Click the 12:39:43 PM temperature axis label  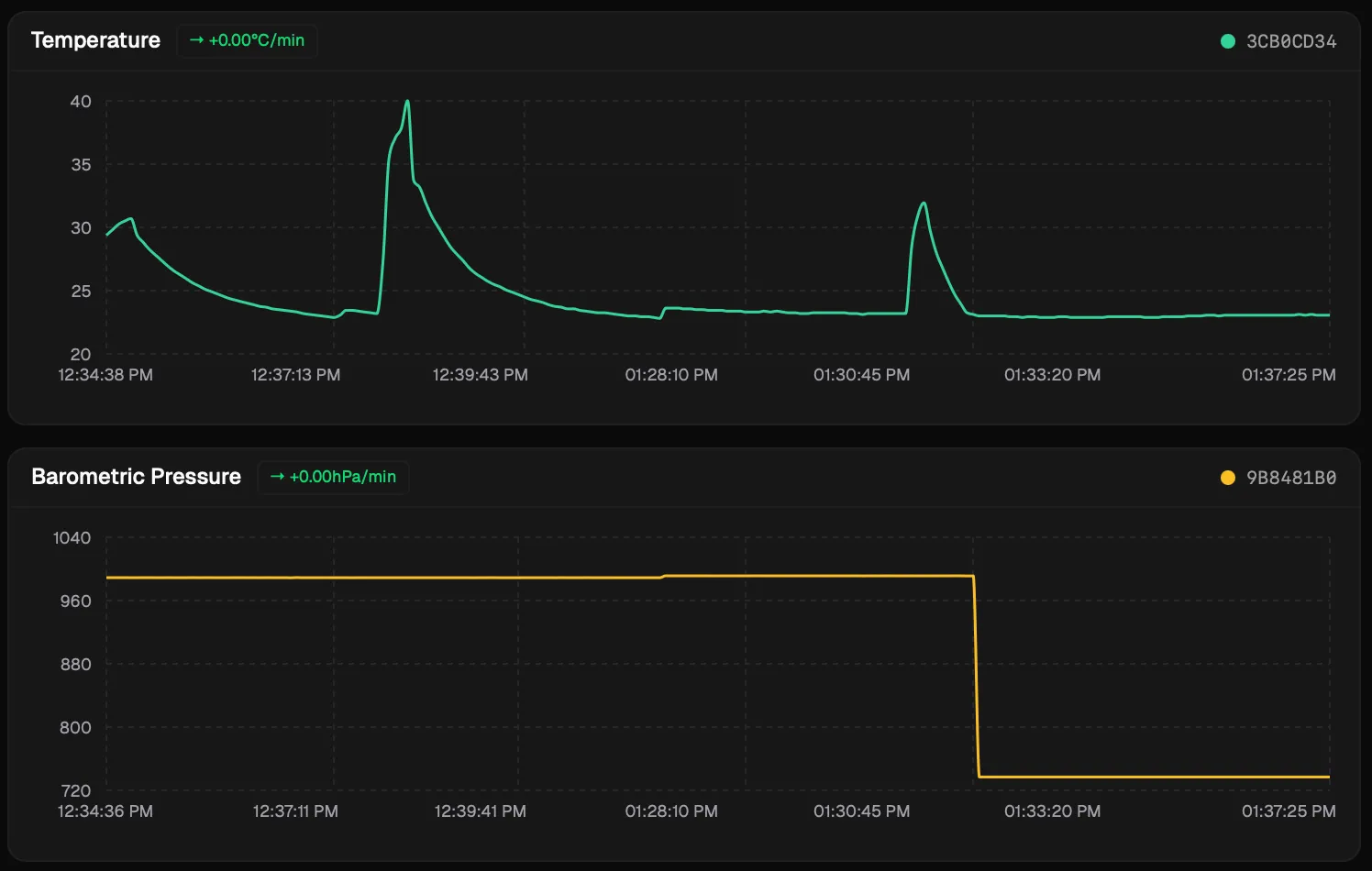coord(480,375)
